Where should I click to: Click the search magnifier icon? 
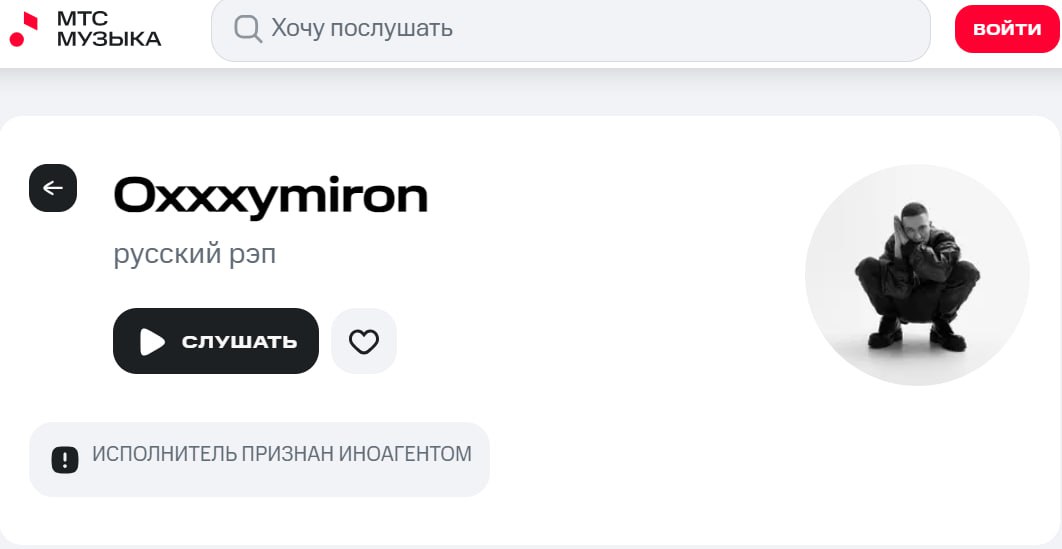247,28
